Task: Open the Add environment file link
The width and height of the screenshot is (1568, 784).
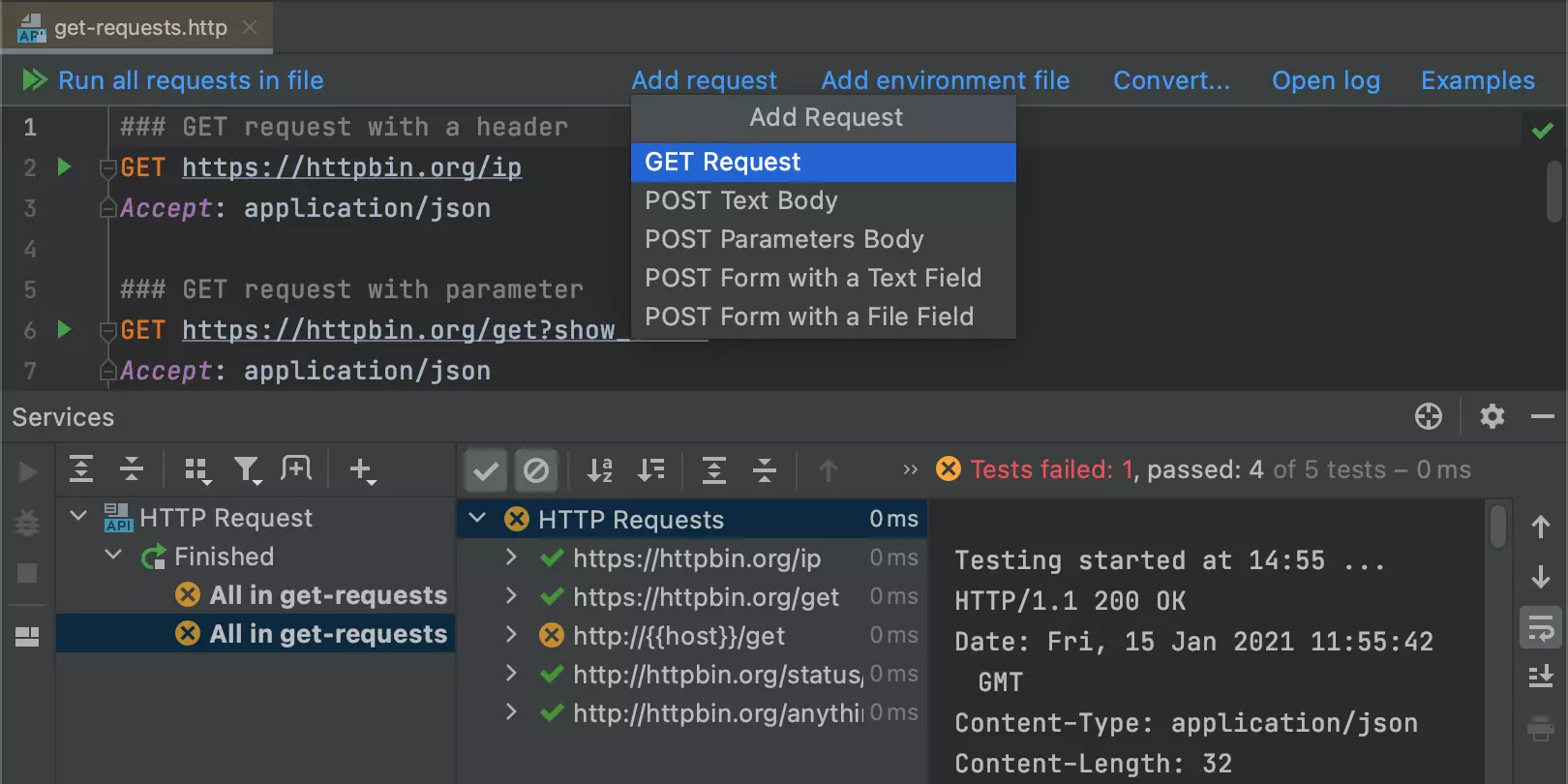Action: (945, 80)
